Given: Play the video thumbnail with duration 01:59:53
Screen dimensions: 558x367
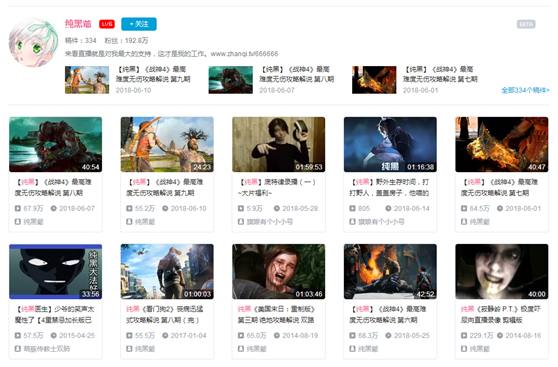Looking at the screenshot, I should click(x=279, y=144).
